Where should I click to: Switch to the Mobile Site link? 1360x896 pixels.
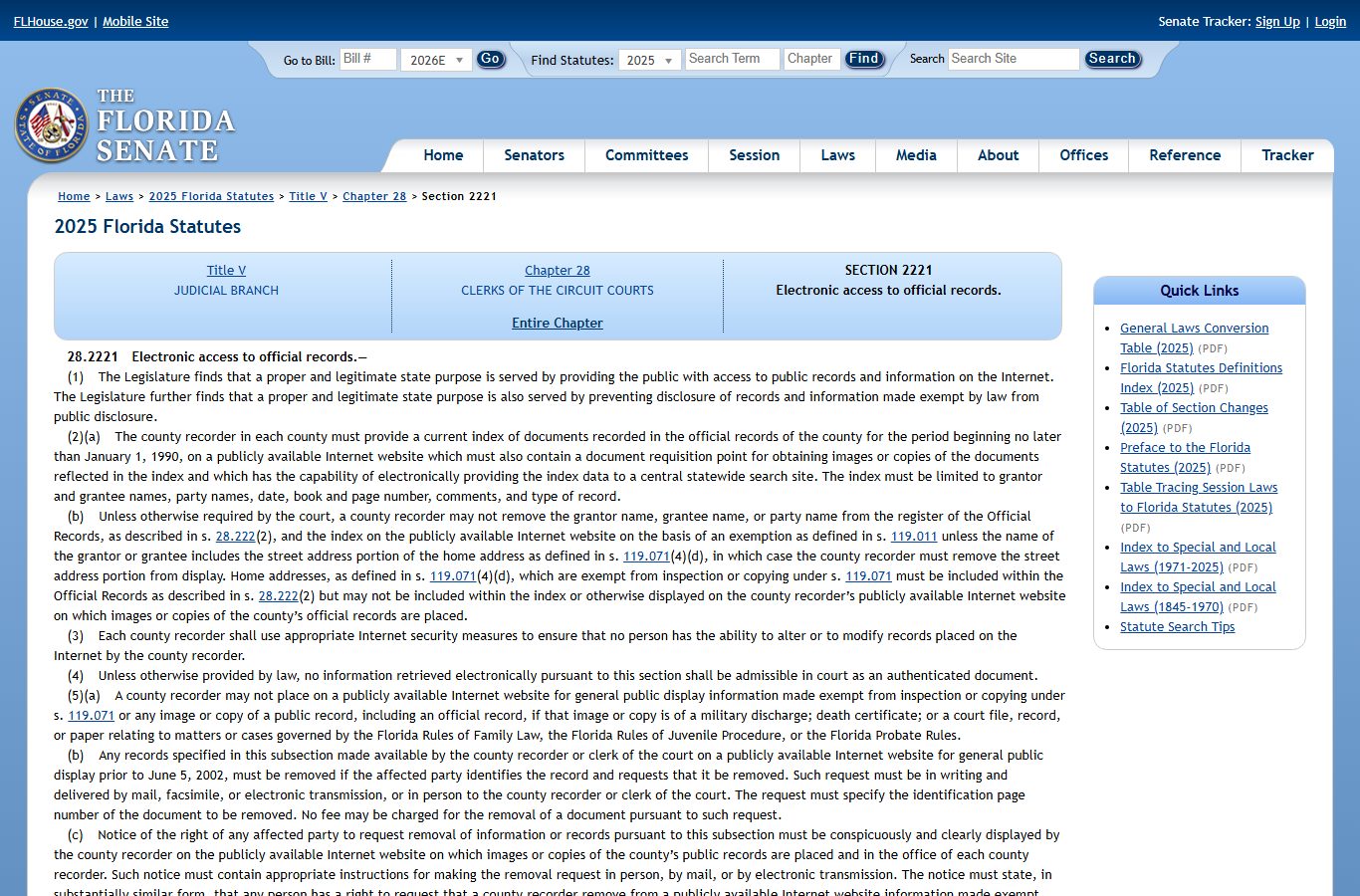[x=135, y=21]
